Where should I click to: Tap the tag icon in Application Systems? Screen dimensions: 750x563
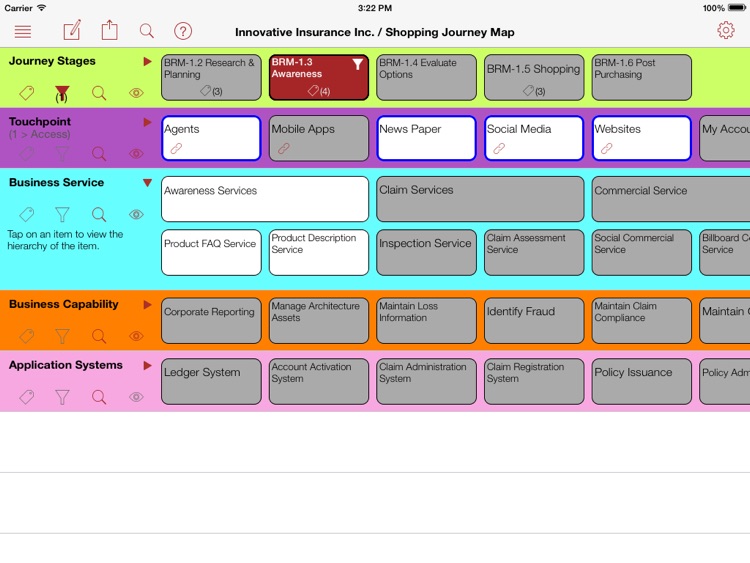pyautogui.click(x=27, y=397)
